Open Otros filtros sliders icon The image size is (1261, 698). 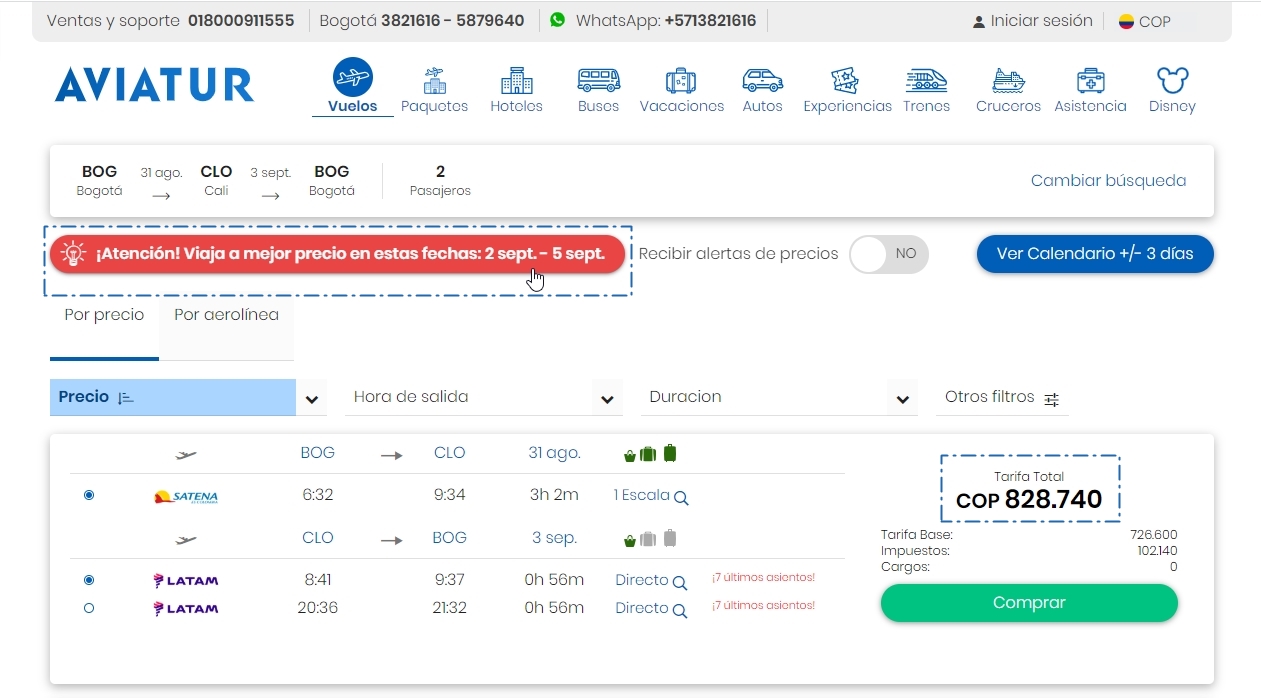1051,399
